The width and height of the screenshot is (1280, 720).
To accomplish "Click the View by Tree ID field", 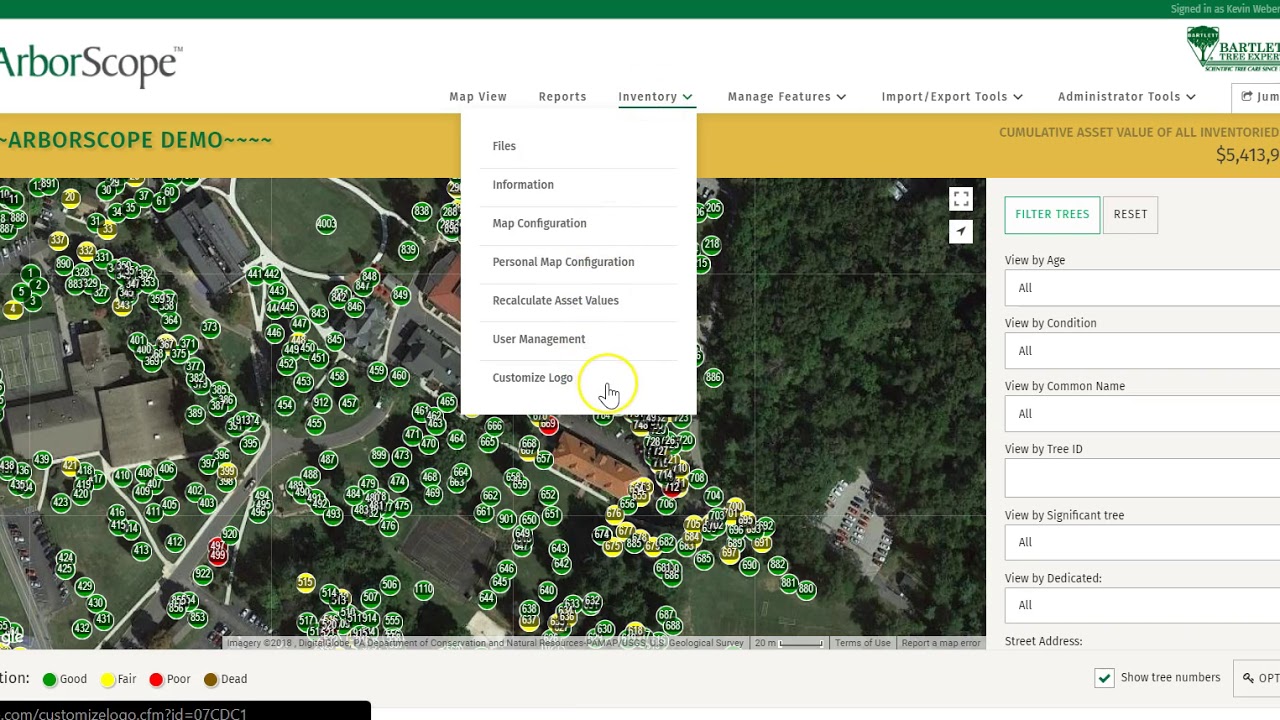I will (x=1142, y=479).
